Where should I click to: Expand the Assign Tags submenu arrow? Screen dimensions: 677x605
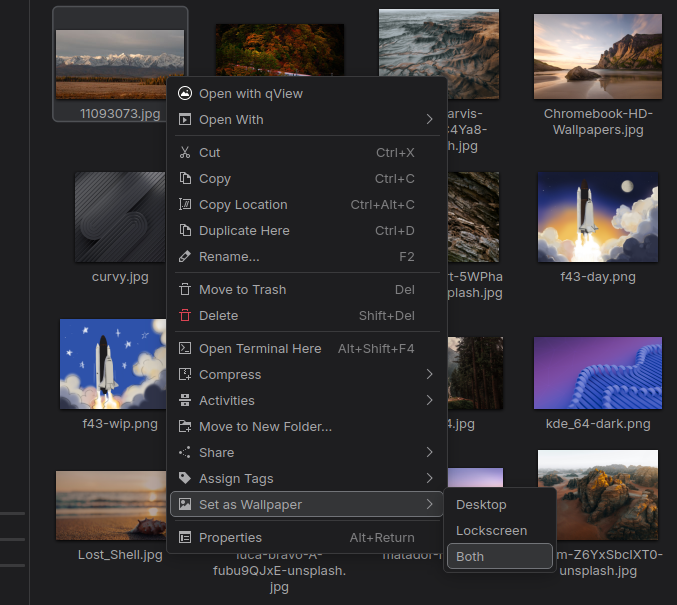pyautogui.click(x=429, y=478)
